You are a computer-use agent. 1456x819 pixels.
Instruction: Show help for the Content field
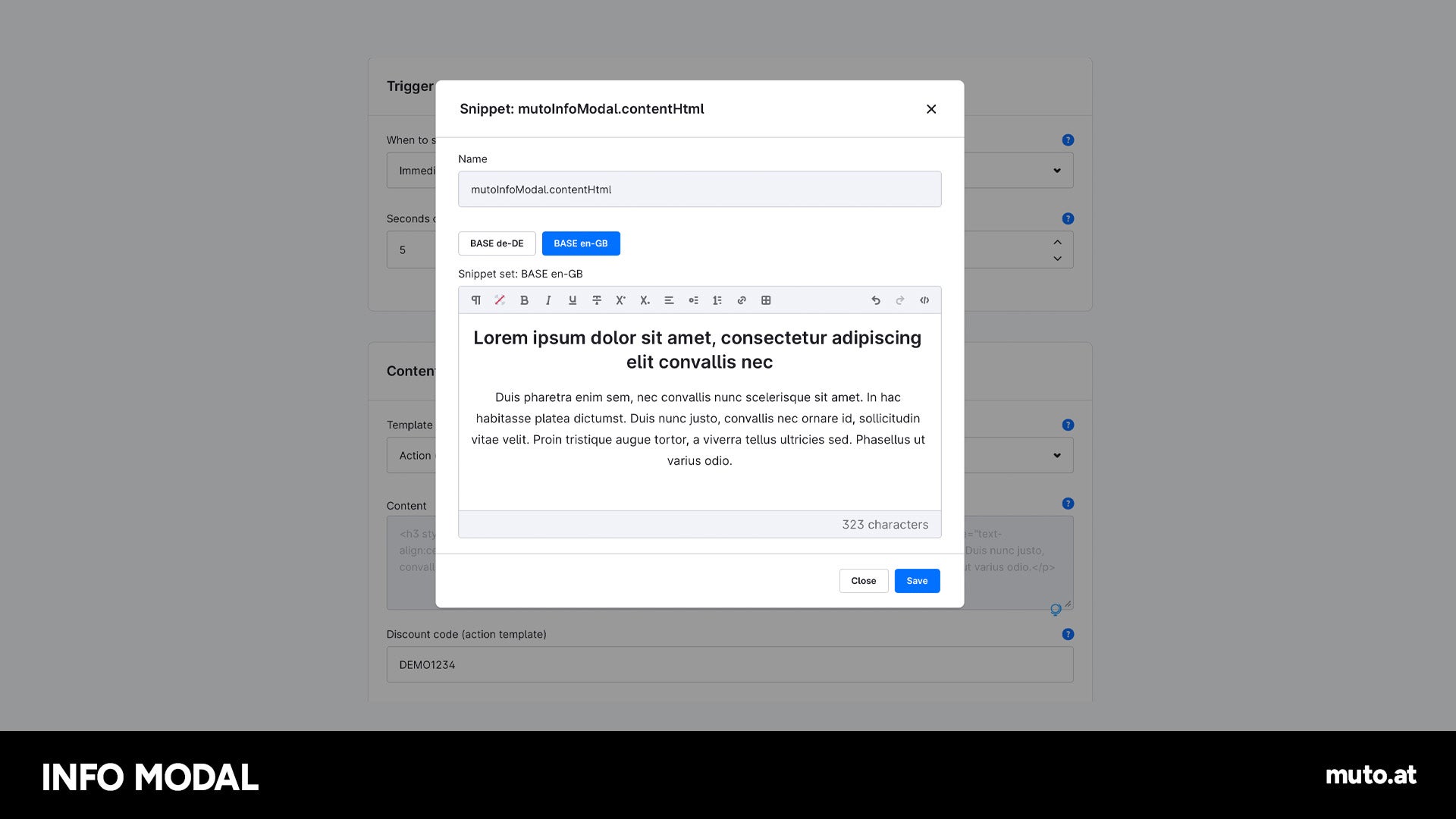pos(1068,504)
